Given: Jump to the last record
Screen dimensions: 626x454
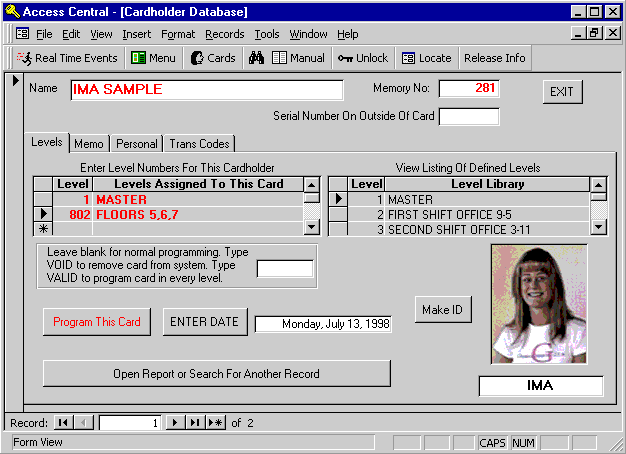Looking at the screenshot, I should [195, 423].
